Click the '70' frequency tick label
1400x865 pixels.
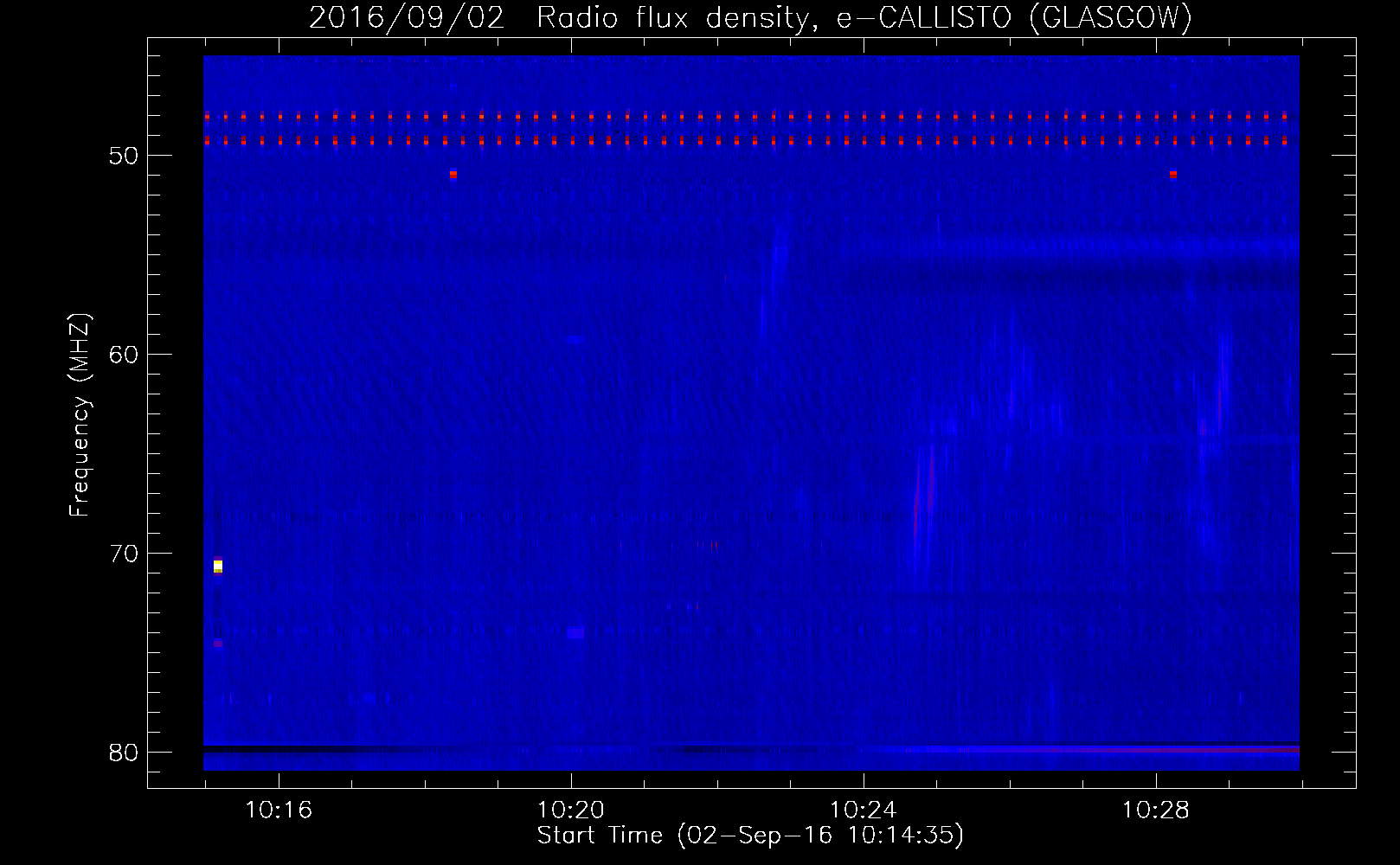click(x=125, y=554)
